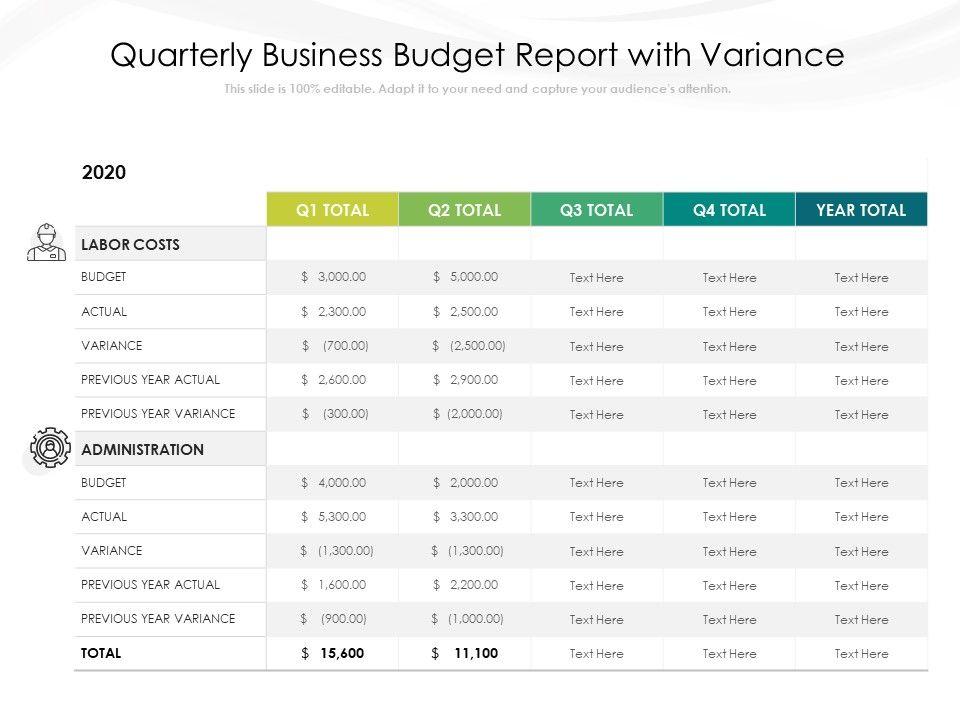Click the LABOR COSTS section heading

pyautogui.click(x=130, y=244)
